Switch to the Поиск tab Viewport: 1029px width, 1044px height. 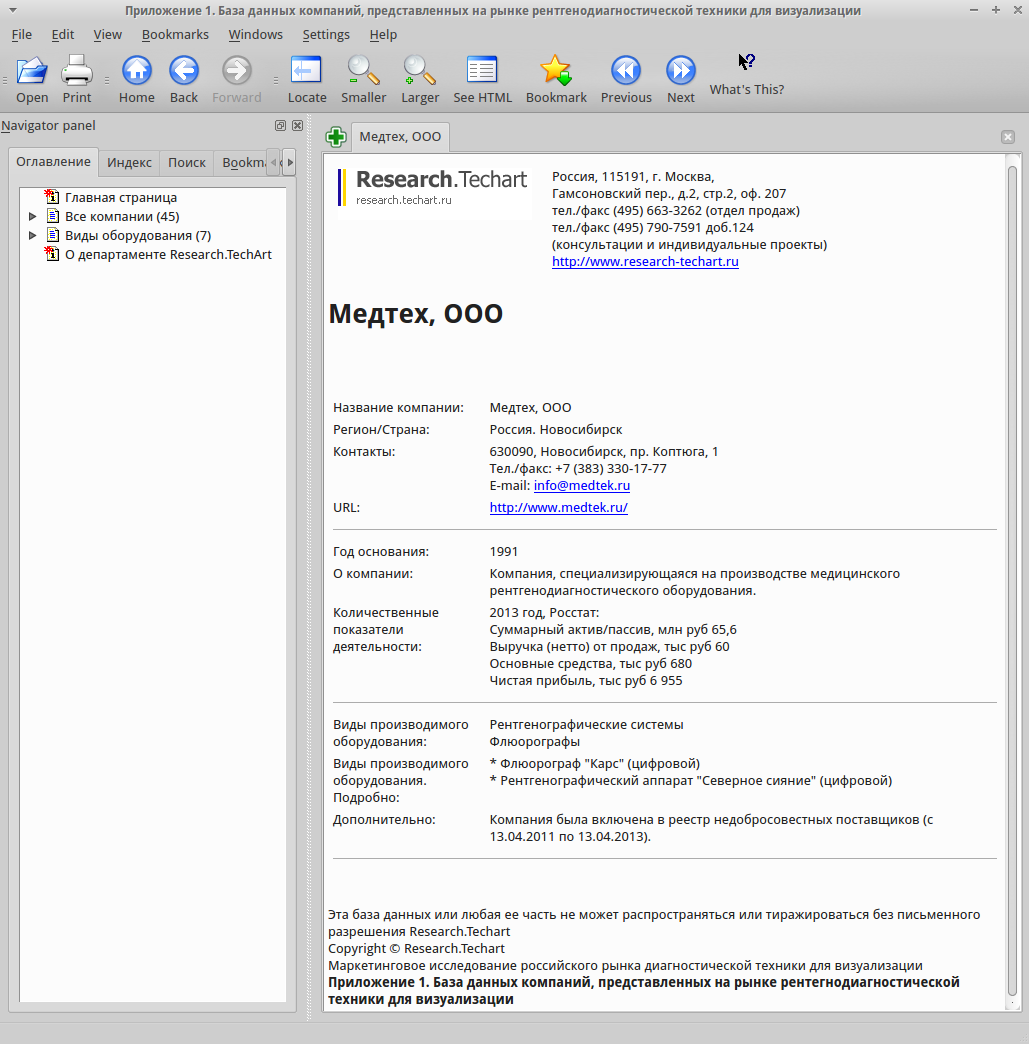[x=186, y=162]
